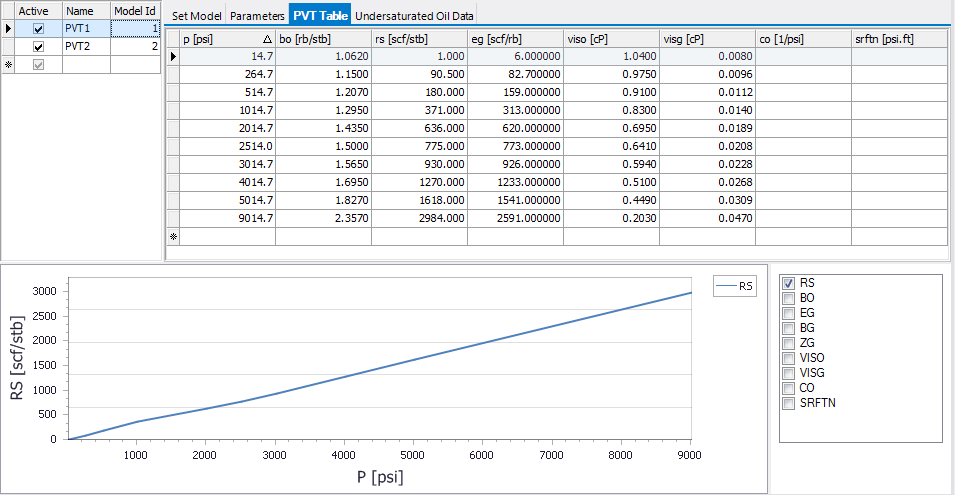Viewport: 955px width, 495px height.
Task: Click the new-row asterisk in model list
Action: 8,65
